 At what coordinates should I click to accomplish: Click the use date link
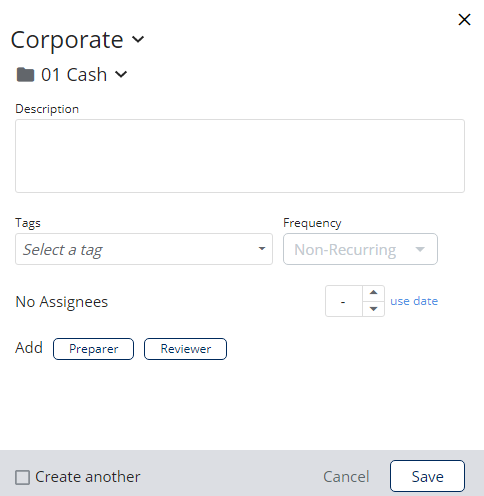click(414, 301)
